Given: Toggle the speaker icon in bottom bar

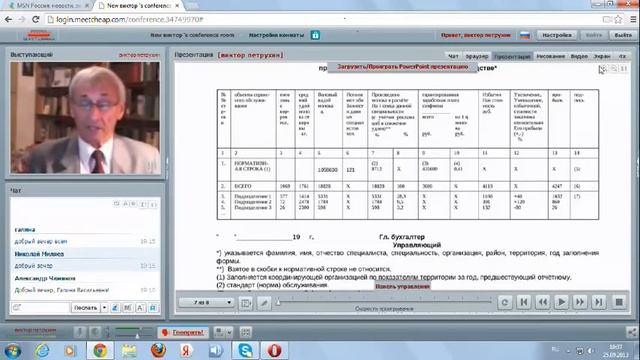Looking at the screenshot, I should [95, 332].
